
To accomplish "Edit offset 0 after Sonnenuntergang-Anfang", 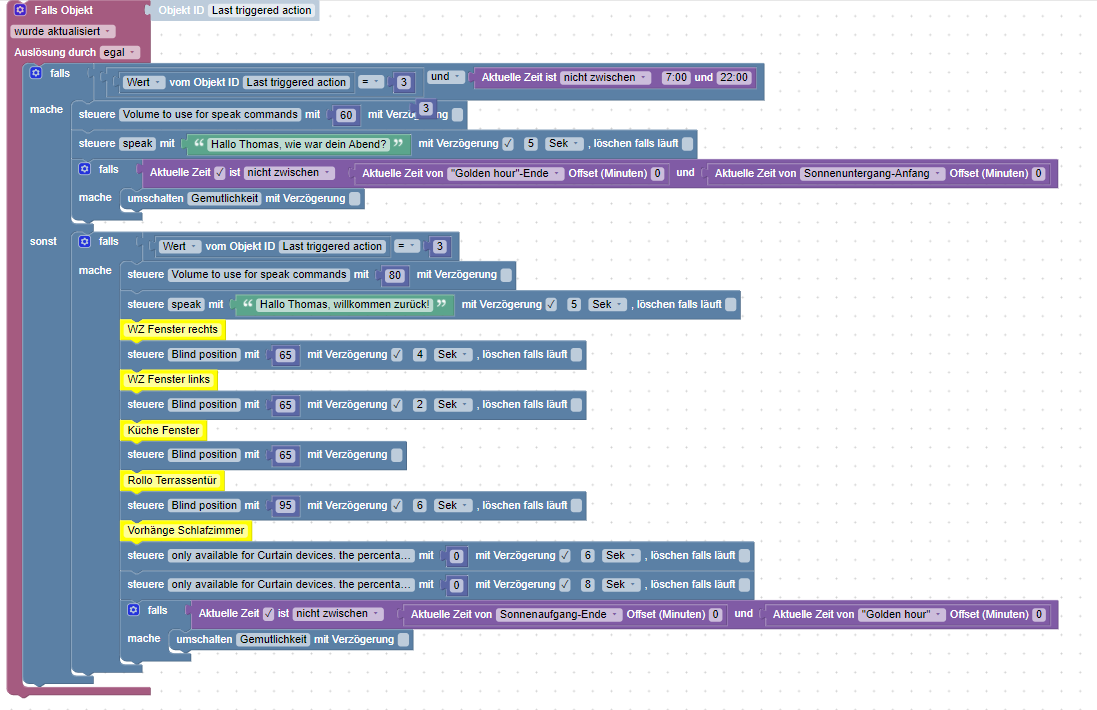I will (1039, 173).
